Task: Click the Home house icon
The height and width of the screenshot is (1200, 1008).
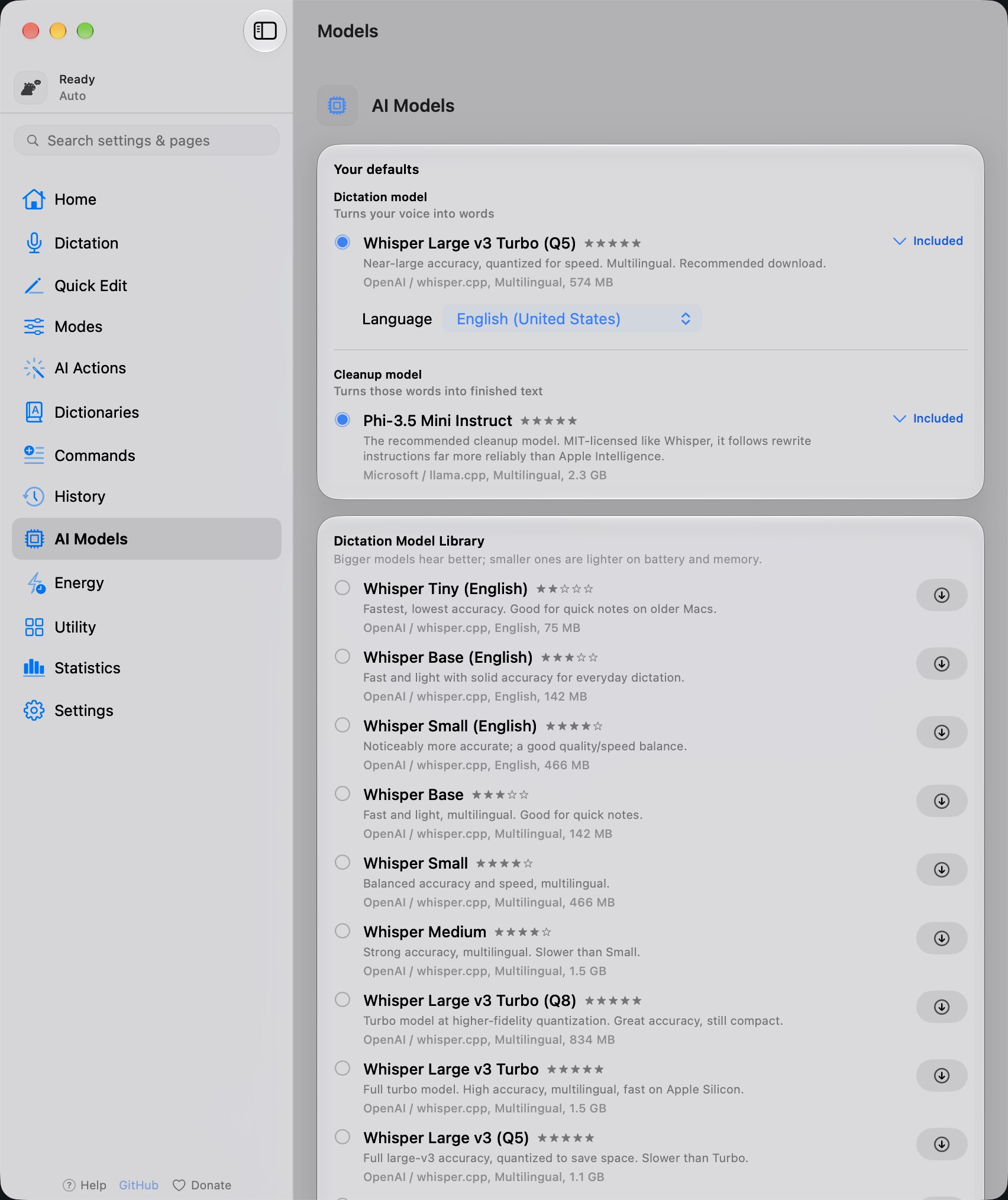Action: 34,199
